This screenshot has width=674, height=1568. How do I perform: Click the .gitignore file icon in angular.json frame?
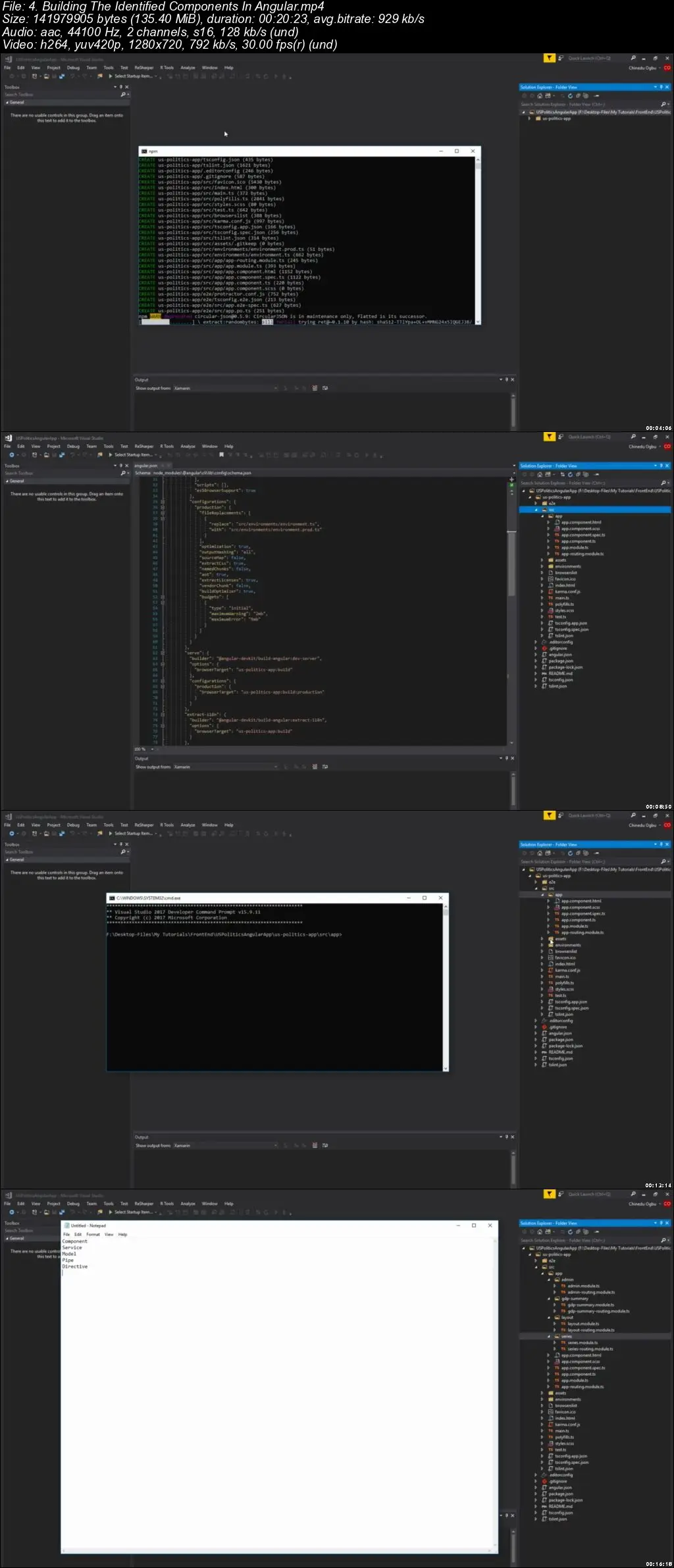tap(544, 648)
